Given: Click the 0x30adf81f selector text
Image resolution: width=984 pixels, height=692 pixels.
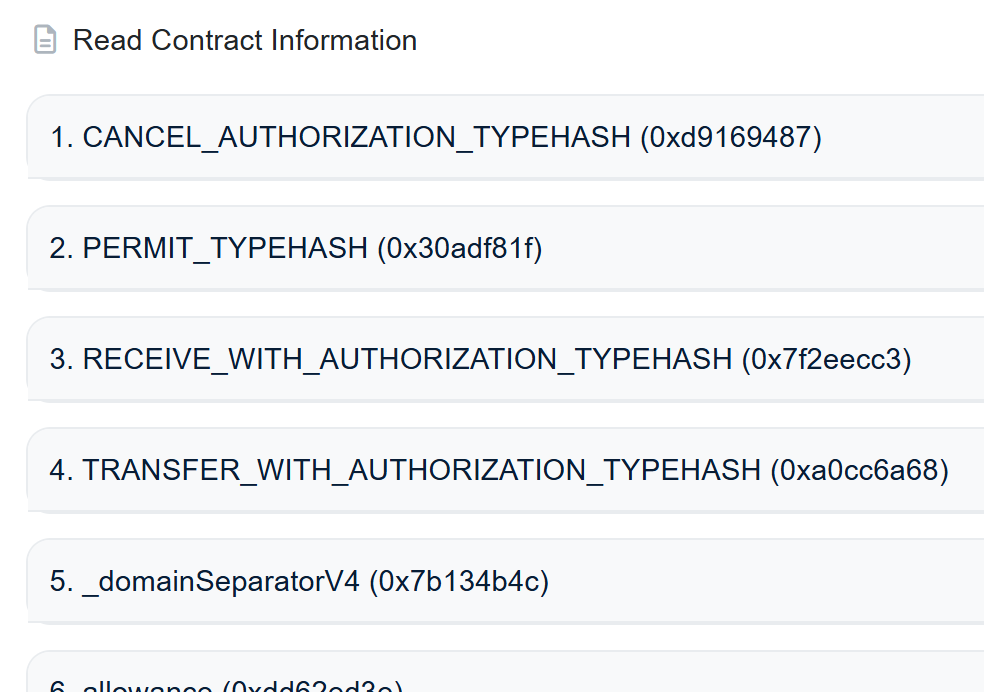Looking at the screenshot, I should coord(460,248).
